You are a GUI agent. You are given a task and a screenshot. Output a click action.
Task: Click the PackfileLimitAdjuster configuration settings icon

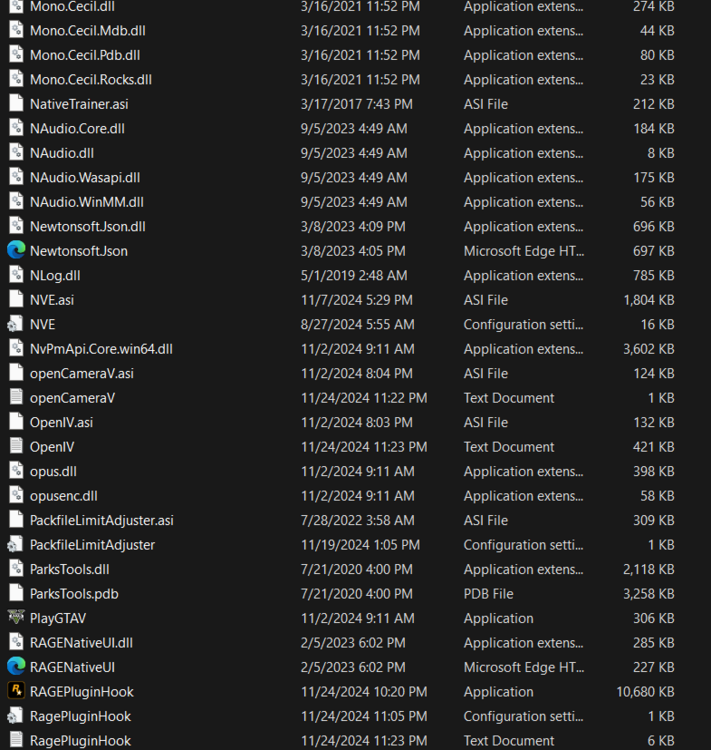pyautogui.click(x=15, y=545)
